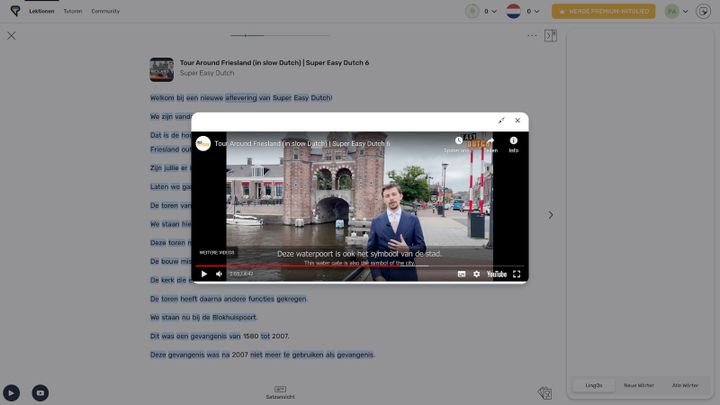Viewport: 720px width, 405px height.
Task: Click the video title text in player
Action: (x=303, y=144)
